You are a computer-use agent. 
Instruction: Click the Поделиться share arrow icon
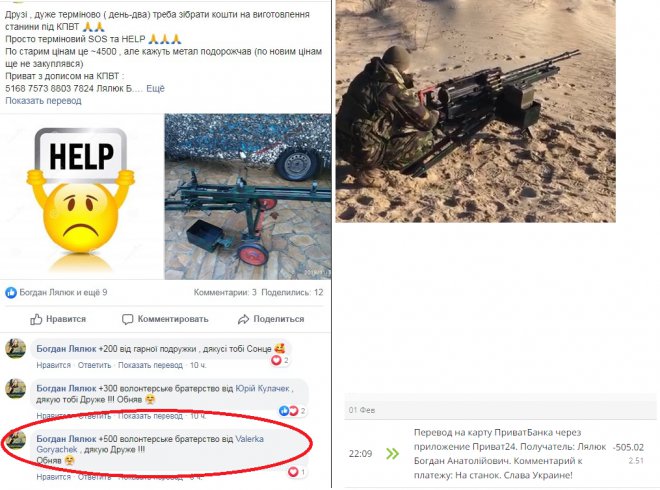click(x=243, y=320)
